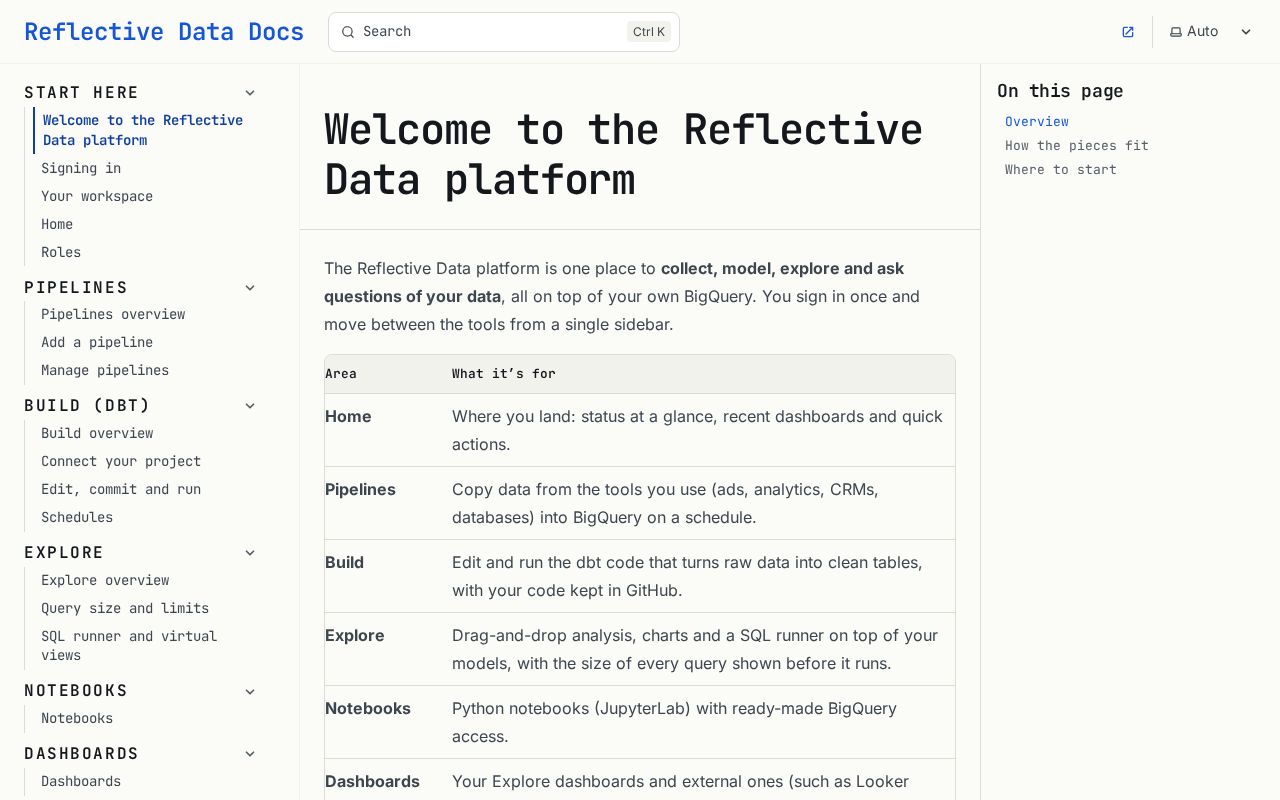Jump to How the pieces fit section
1280x800 pixels.
coord(1077,145)
